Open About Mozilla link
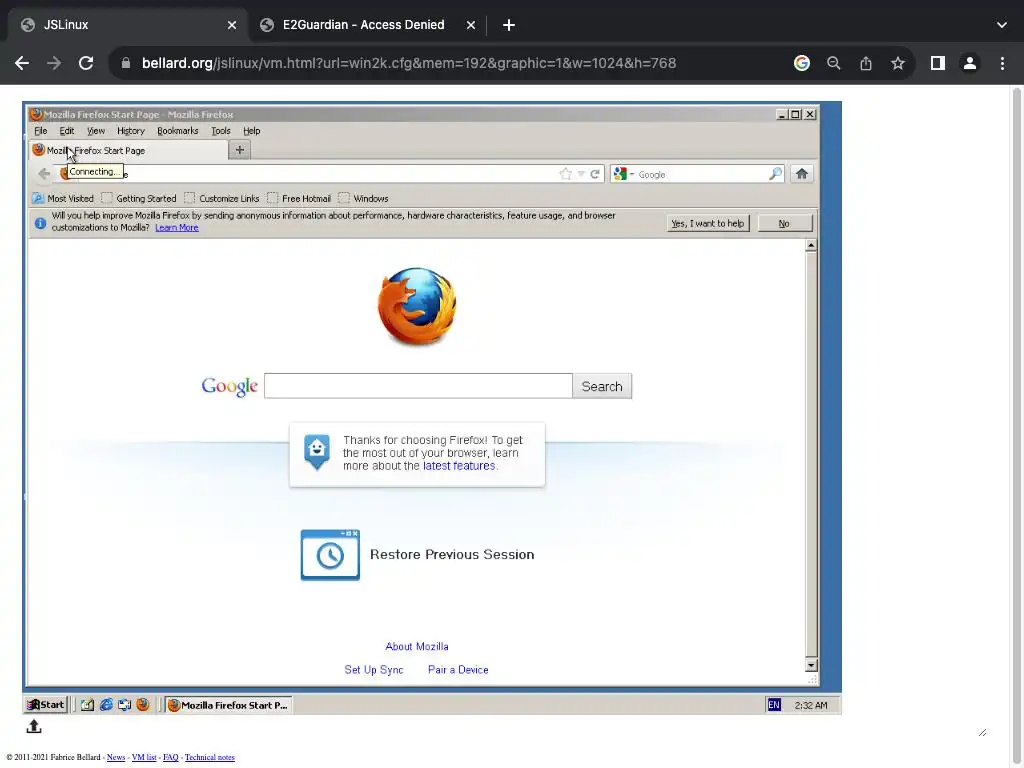 417,647
